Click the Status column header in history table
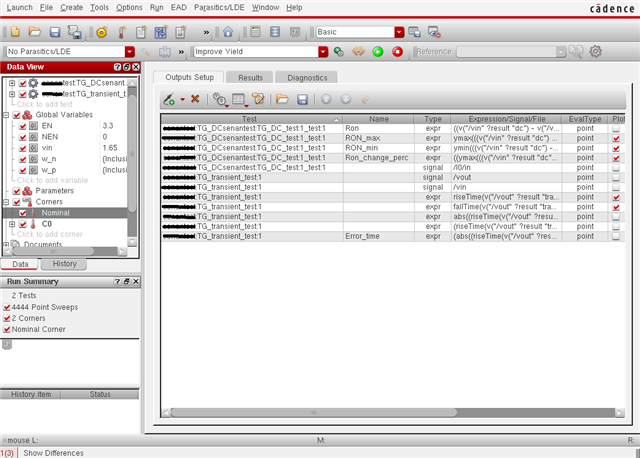Viewport: 640px width, 458px height. [100, 395]
